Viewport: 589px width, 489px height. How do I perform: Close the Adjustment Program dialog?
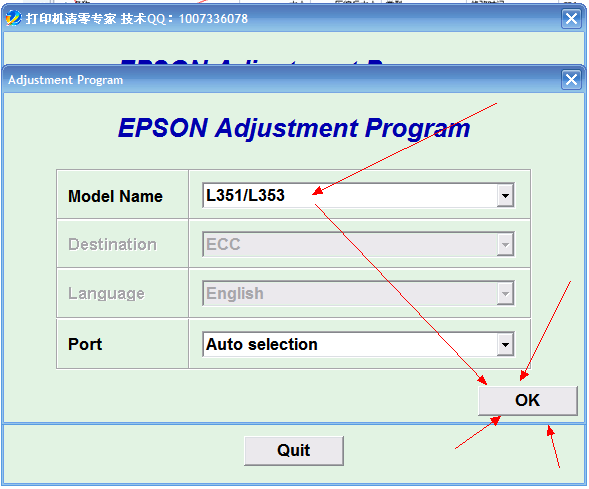point(571,80)
